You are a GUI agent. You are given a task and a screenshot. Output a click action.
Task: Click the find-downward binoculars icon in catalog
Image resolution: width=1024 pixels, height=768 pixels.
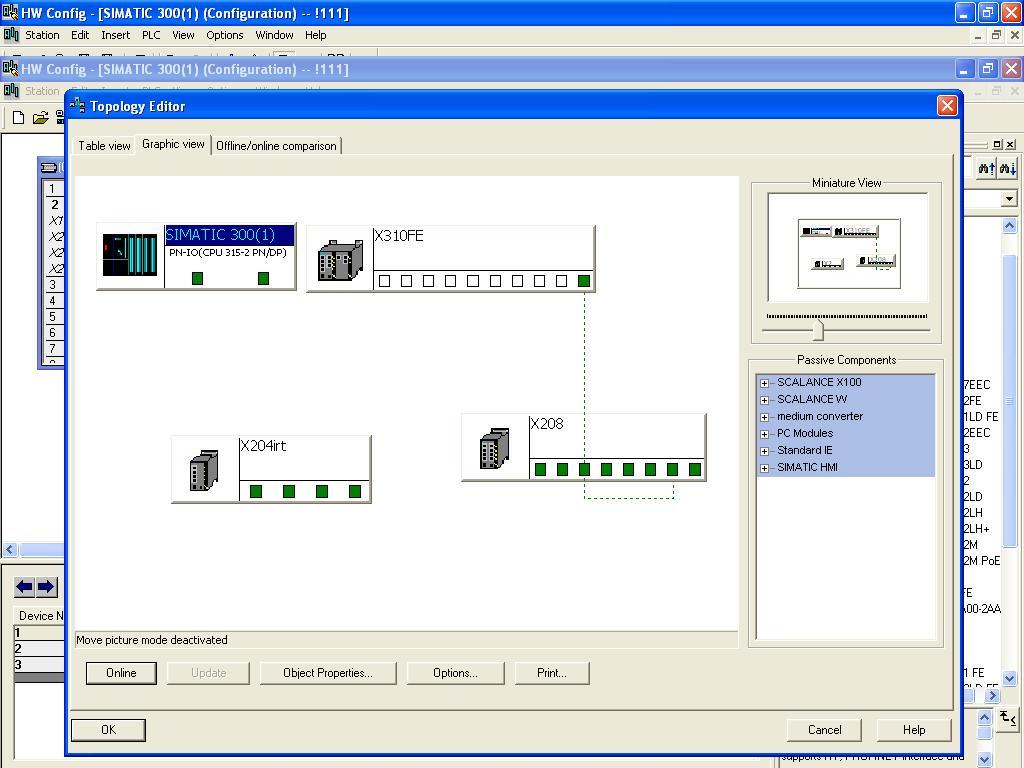[1008, 168]
